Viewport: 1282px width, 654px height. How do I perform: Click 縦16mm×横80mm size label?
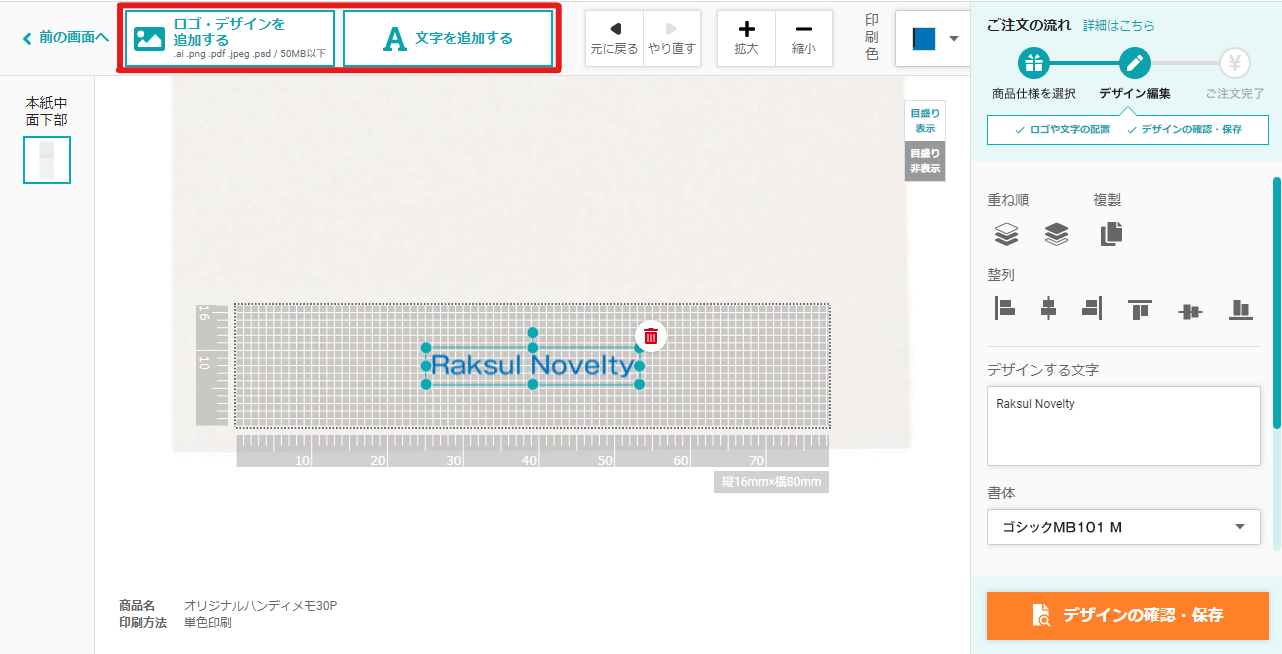tap(771, 482)
